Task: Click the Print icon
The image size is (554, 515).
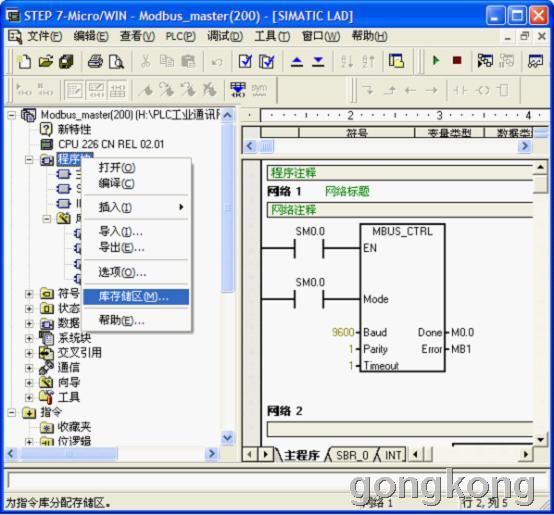Action: pos(95,61)
